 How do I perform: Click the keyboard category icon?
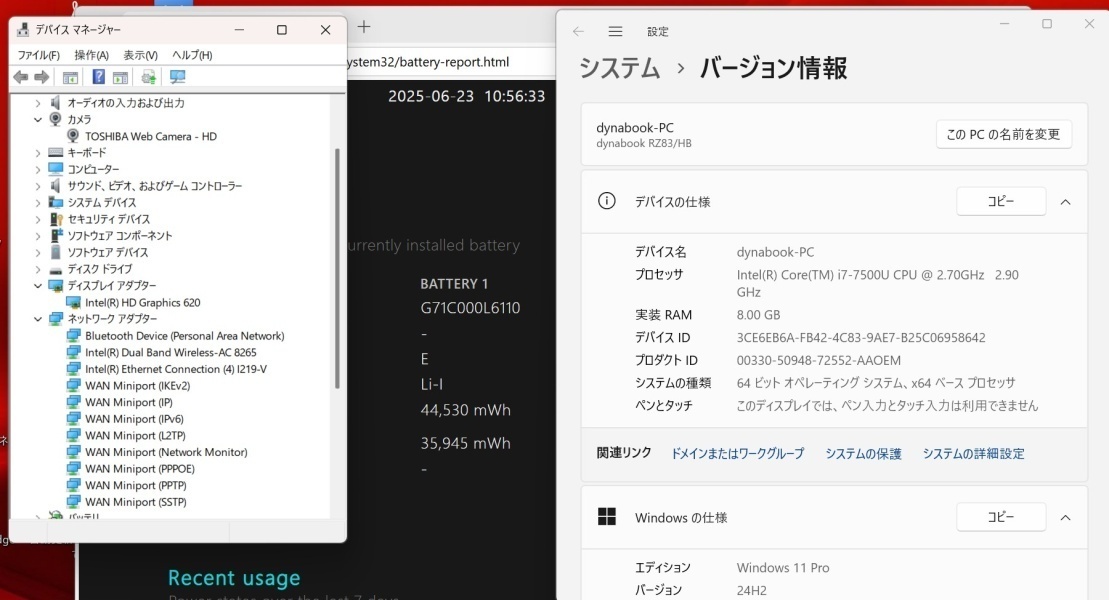[56, 152]
